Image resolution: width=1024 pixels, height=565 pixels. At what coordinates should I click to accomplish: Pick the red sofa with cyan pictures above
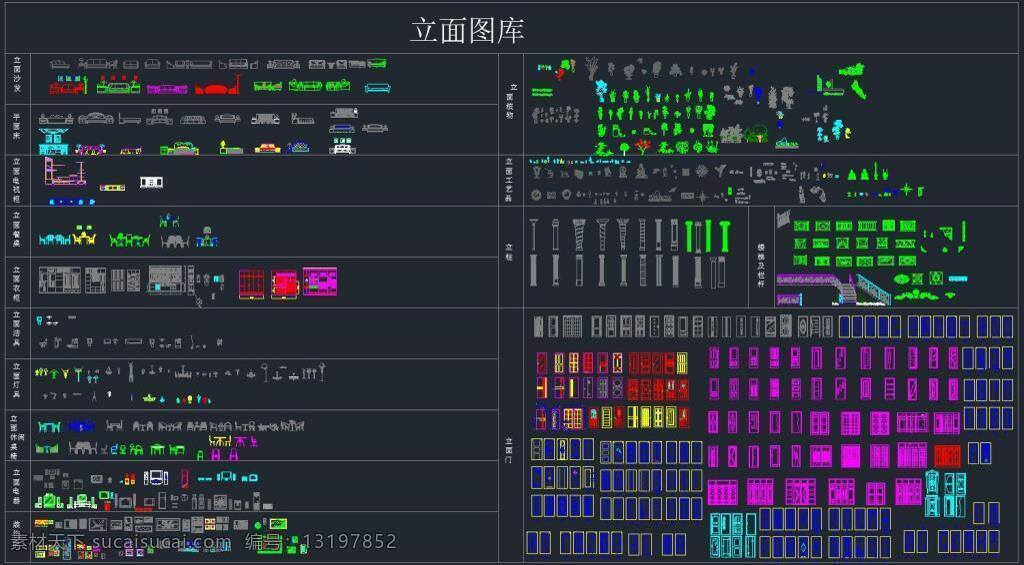67,85
